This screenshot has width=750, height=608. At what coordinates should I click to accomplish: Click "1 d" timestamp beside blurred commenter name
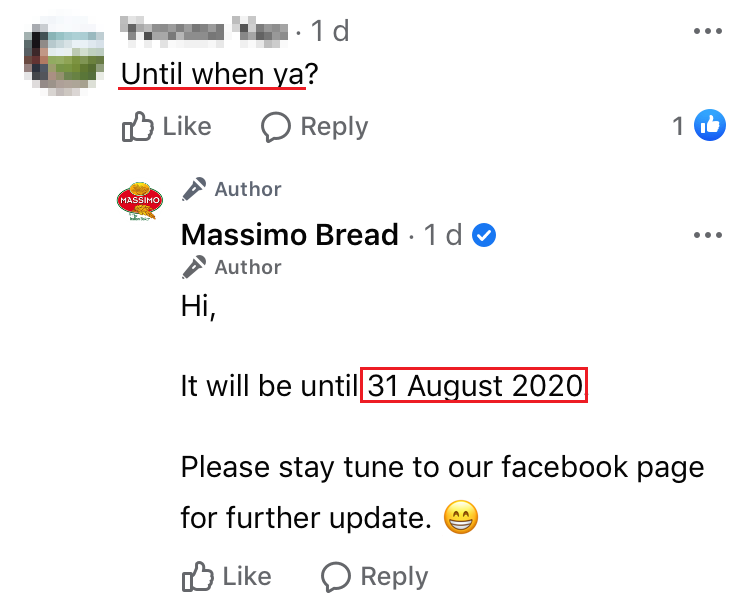[330, 32]
